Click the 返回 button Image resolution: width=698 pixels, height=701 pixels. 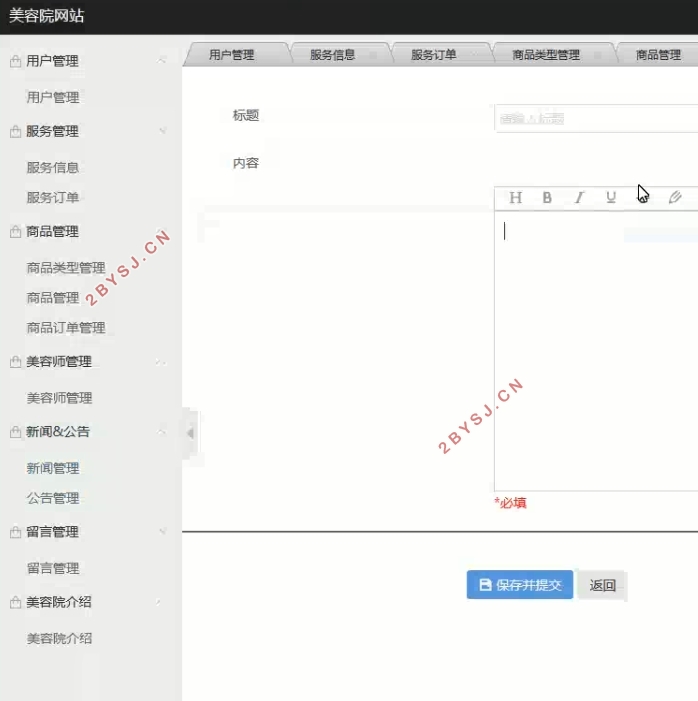pos(602,585)
